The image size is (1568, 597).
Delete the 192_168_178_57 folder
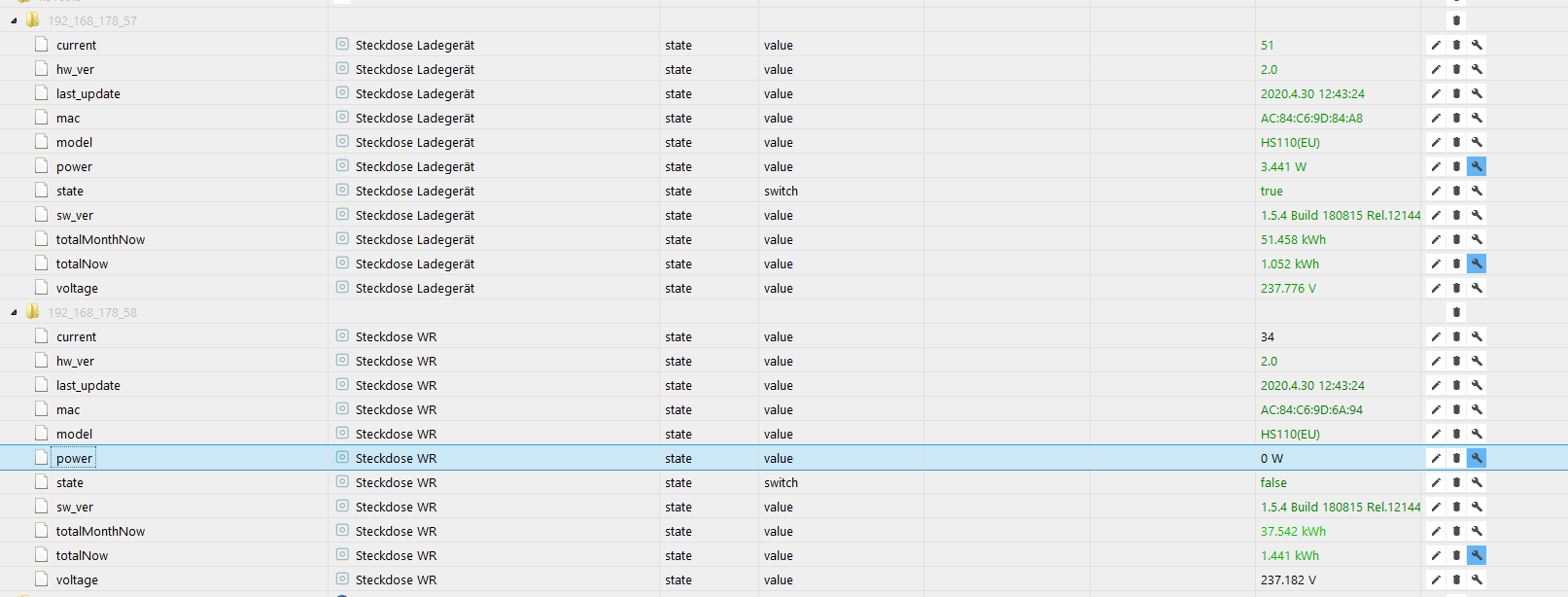pos(1456,20)
